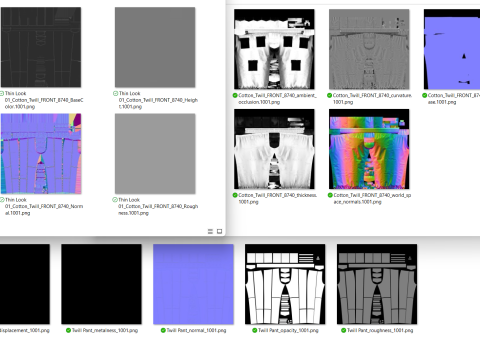Click file name Twill Pant_roughness_1001.png

[x=380, y=330]
